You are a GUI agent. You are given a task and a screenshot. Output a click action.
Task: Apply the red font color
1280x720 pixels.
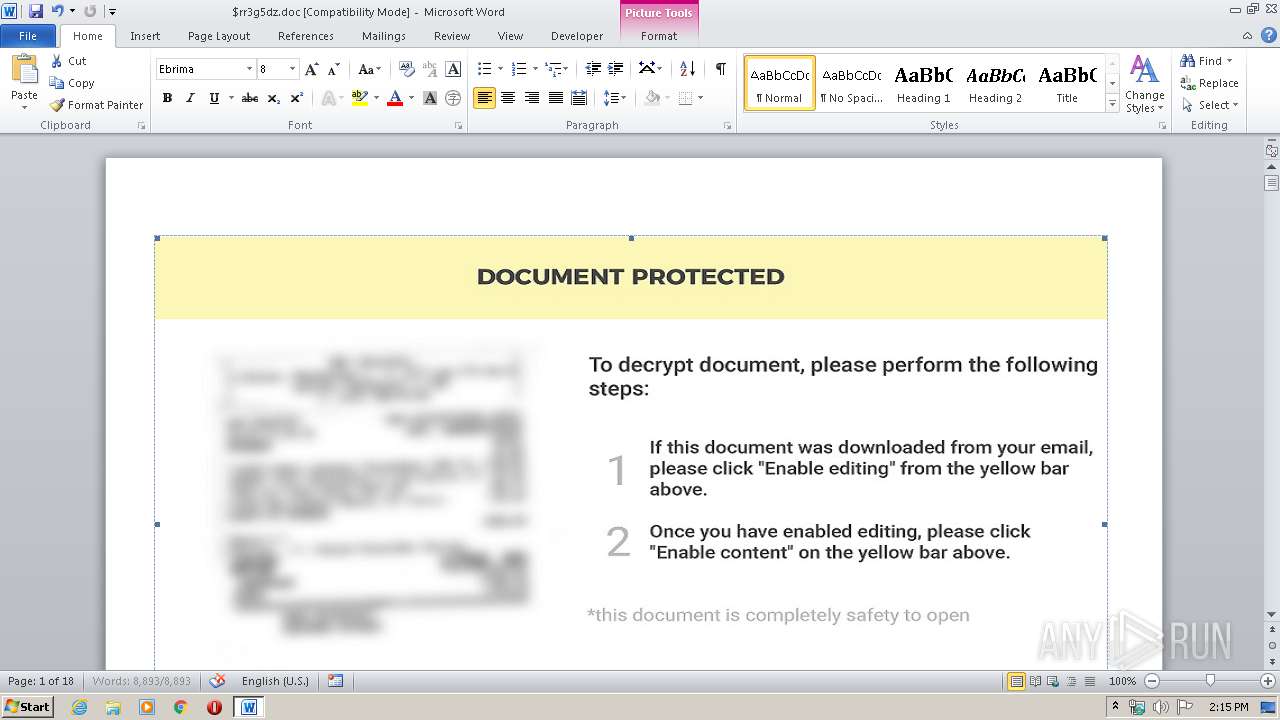[395, 98]
